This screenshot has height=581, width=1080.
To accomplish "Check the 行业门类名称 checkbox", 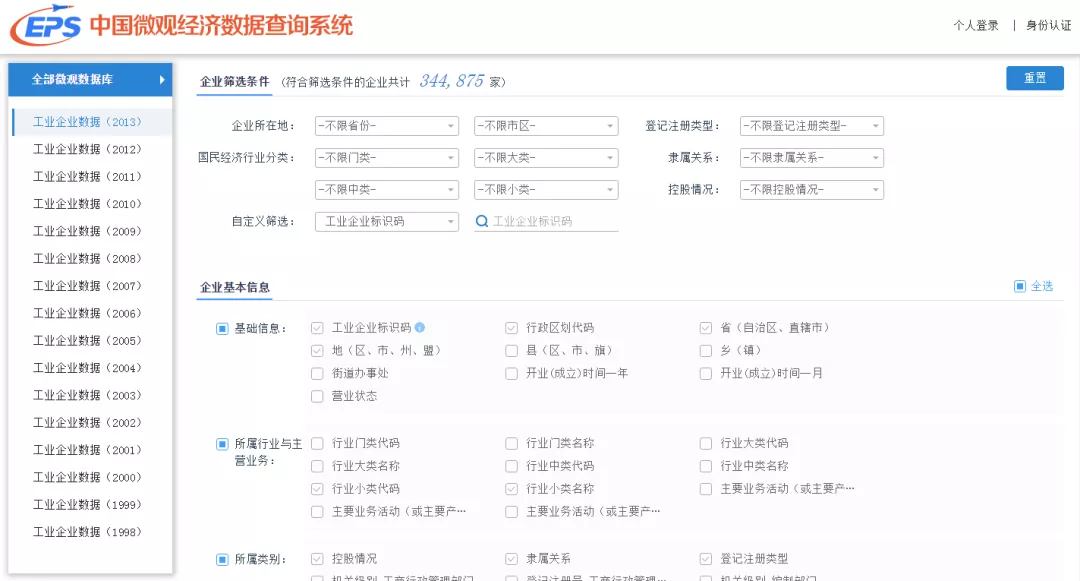I will click(x=511, y=443).
